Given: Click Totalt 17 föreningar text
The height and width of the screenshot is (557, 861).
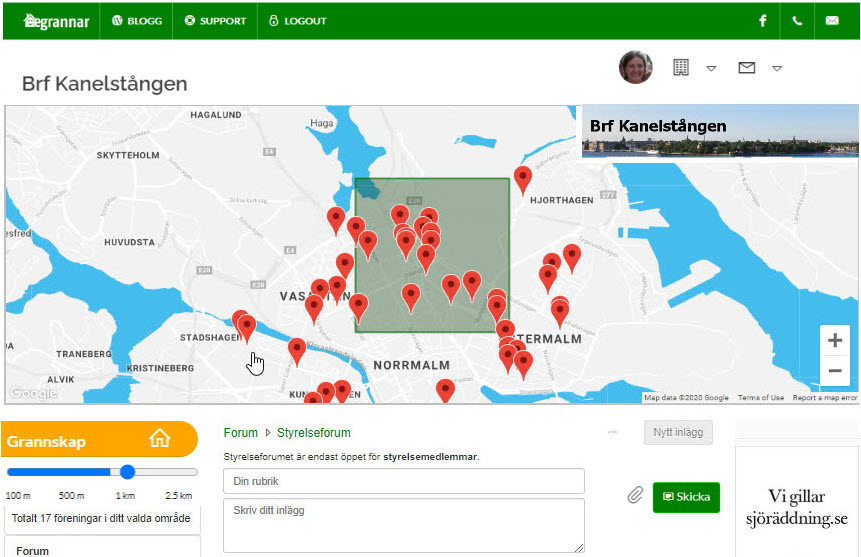Looking at the screenshot, I should click(101, 518).
